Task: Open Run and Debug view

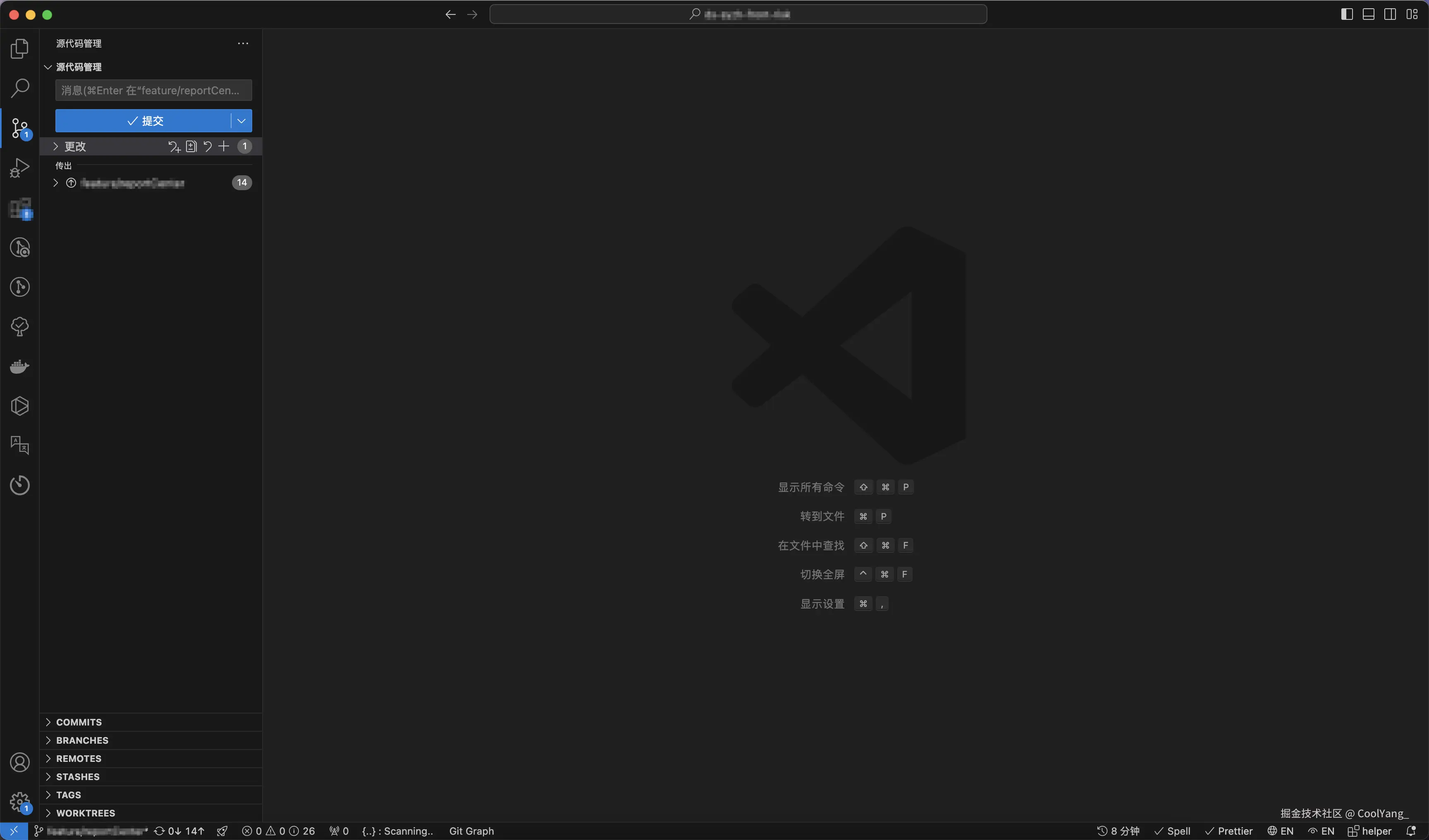Action: 20,168
